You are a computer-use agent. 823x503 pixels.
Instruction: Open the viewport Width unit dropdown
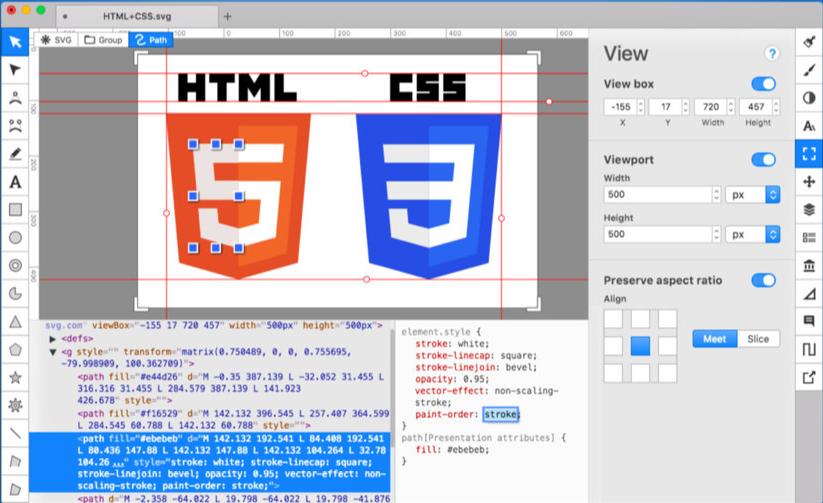click(752, 195)
